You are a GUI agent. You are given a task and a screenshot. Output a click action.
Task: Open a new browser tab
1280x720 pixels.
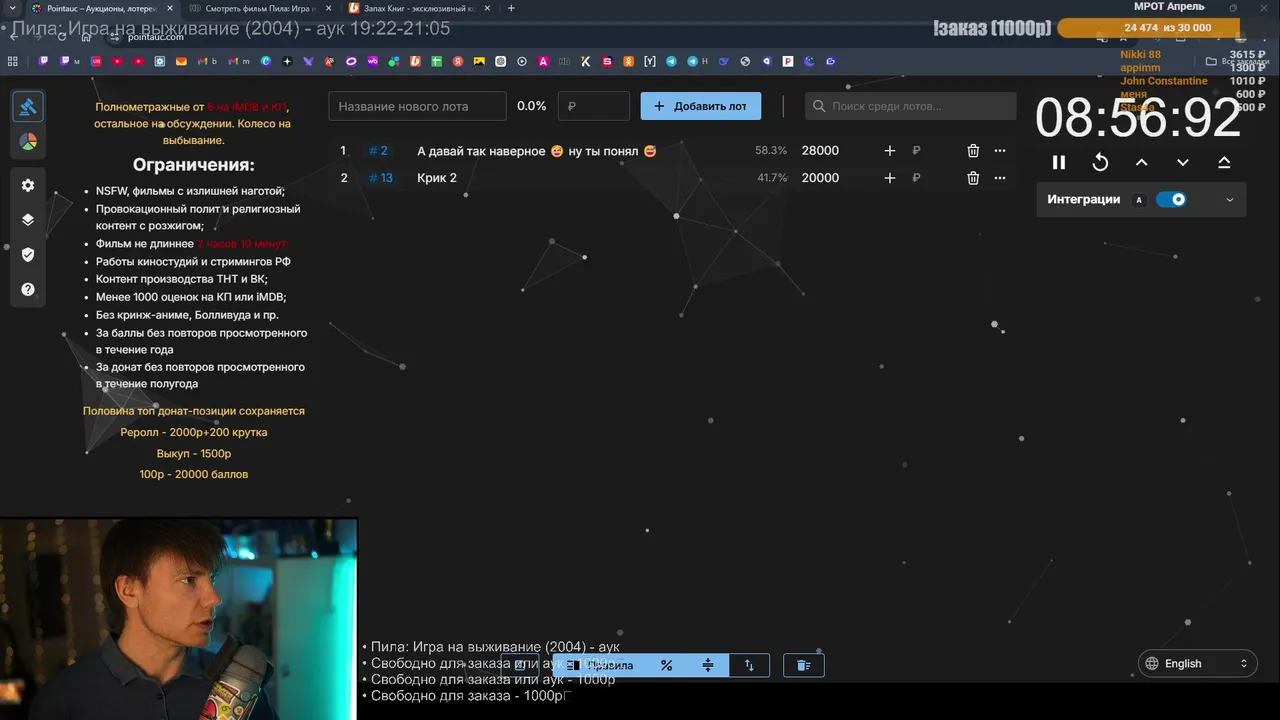[x=511, y=8]
